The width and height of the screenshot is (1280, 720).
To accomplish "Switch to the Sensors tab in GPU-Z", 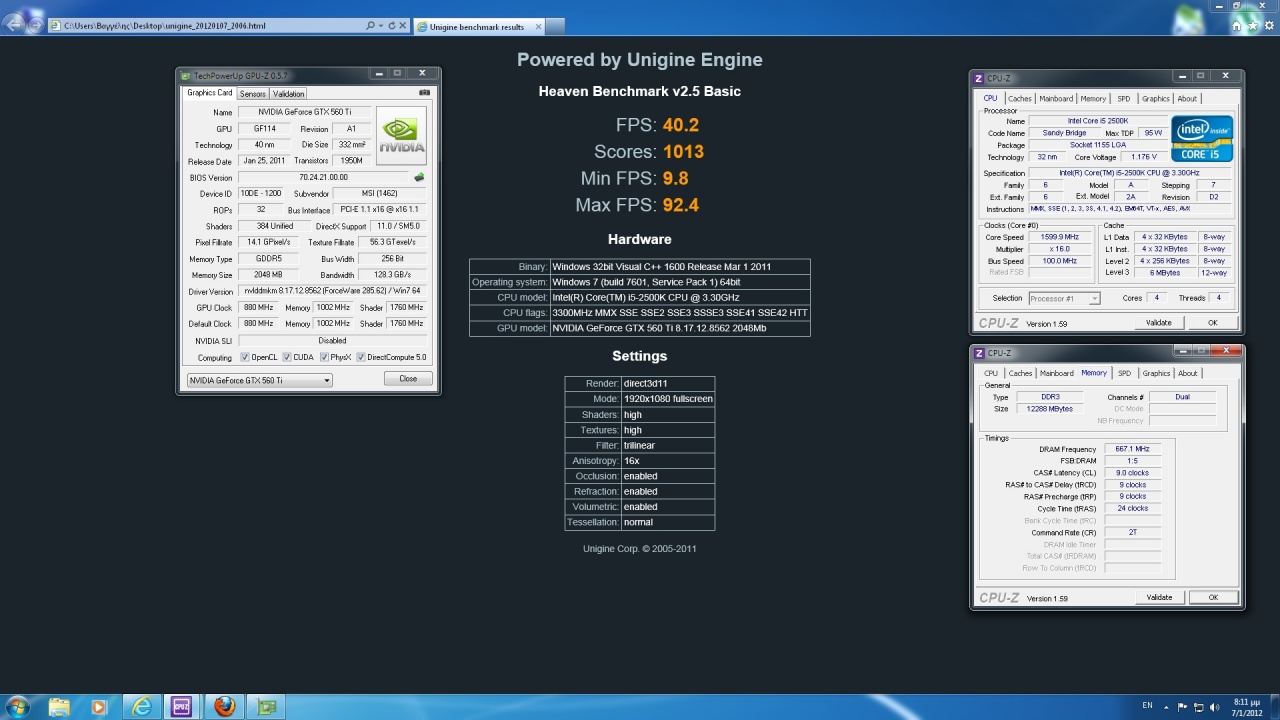I will [x=252, y=94].
